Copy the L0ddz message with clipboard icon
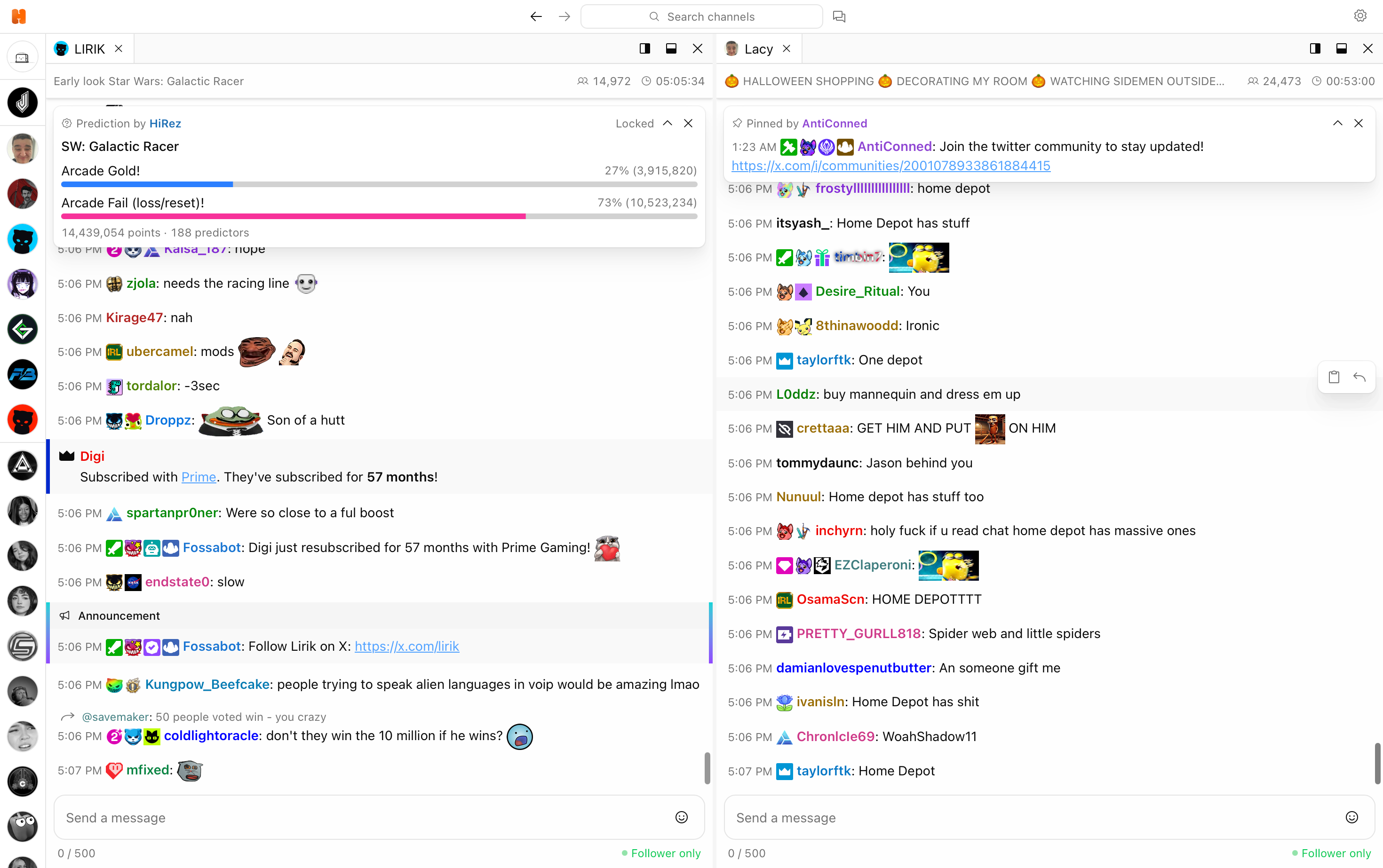1383x868 pixels. point(1334,377)
